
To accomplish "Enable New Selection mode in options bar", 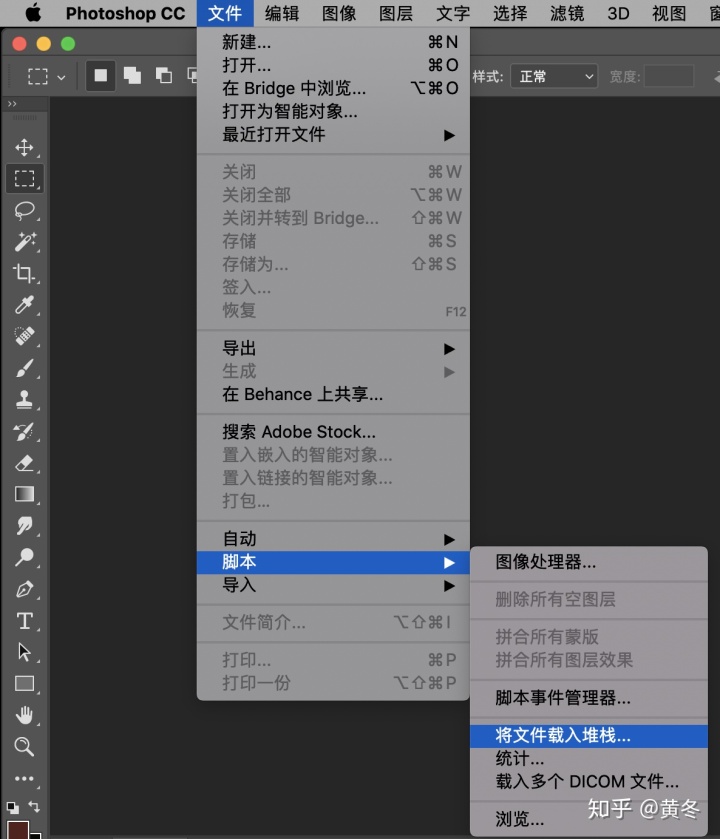I will (x=101, y=75).
